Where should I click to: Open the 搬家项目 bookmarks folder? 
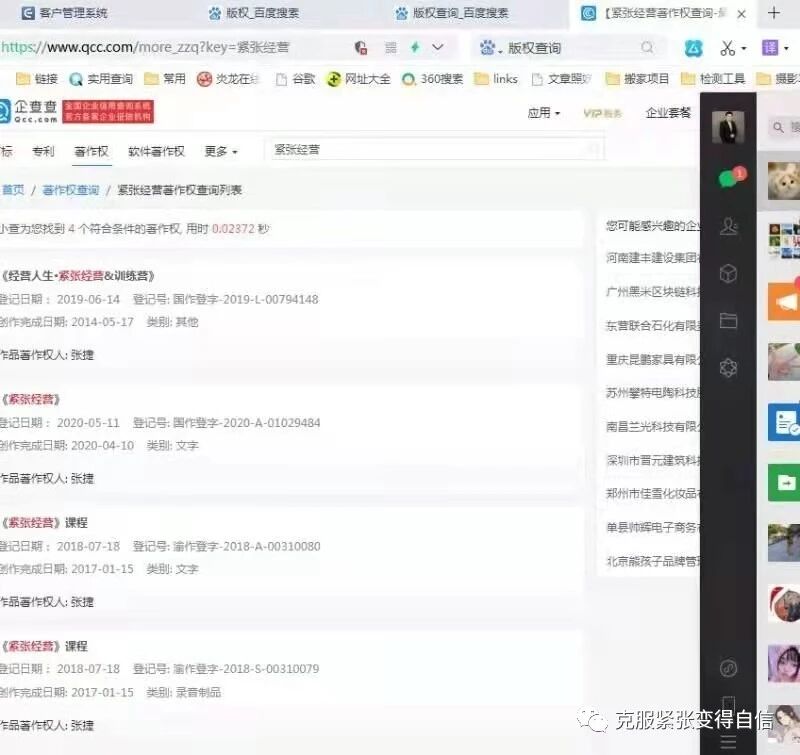[637, 79]
